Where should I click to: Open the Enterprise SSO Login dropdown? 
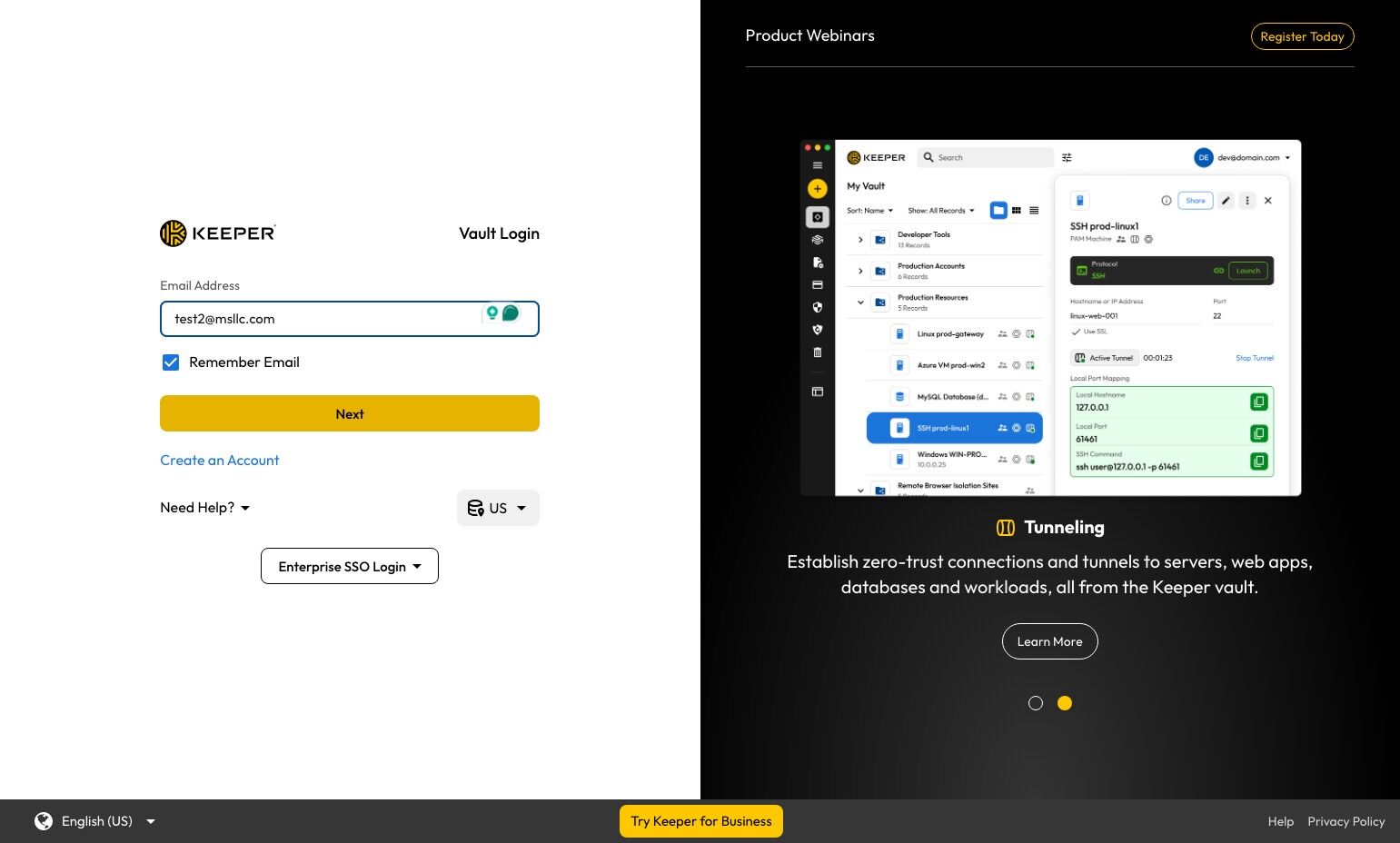350,566
